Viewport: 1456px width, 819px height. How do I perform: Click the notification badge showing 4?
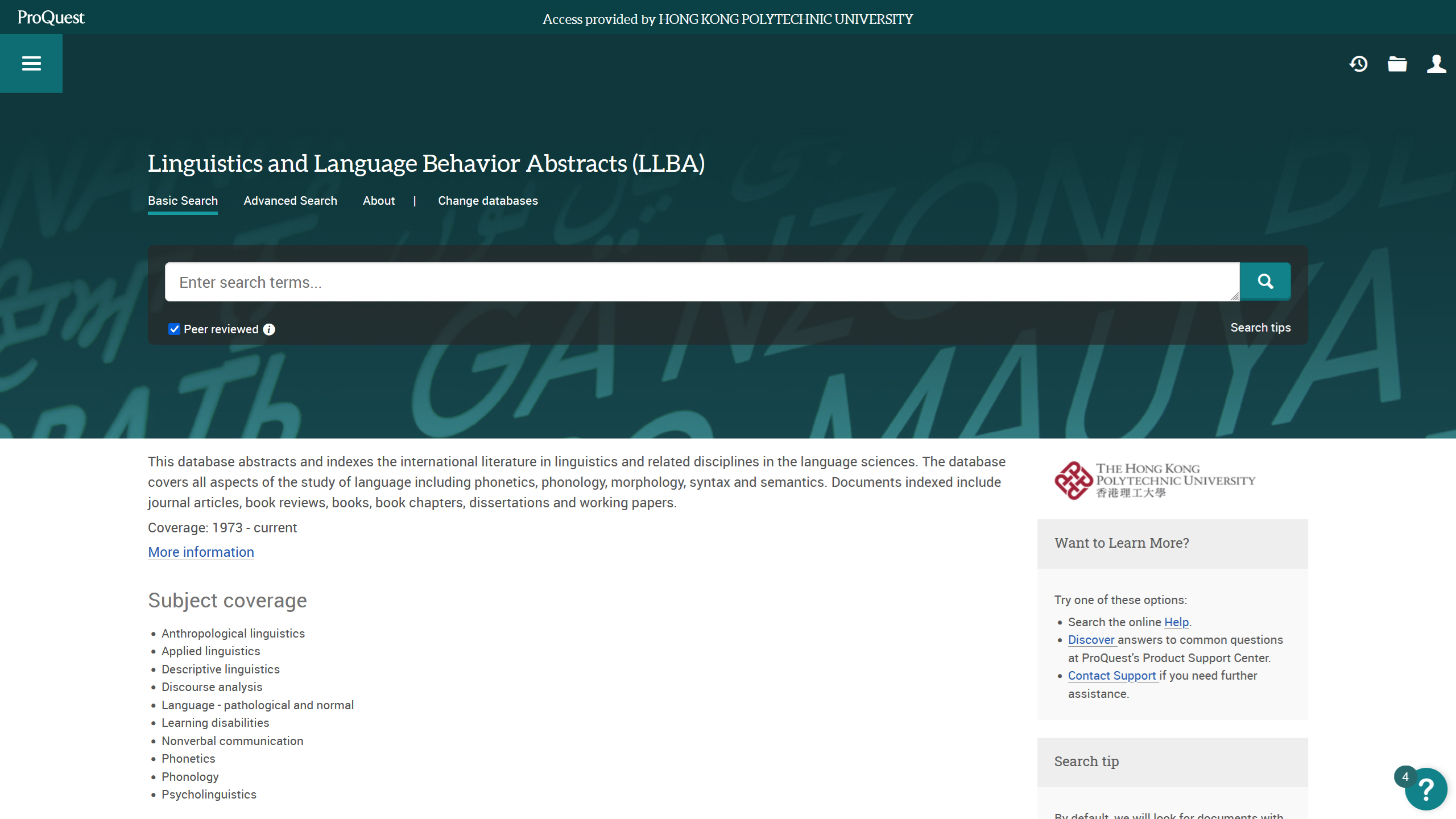point(1405,776)
